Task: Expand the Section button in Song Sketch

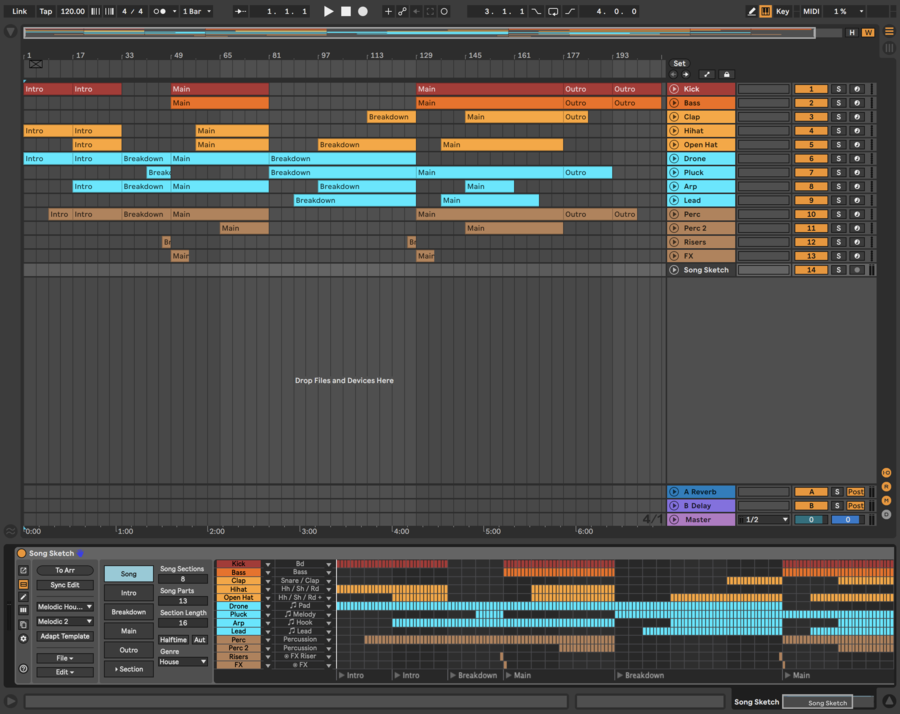Action: (129, 669)
